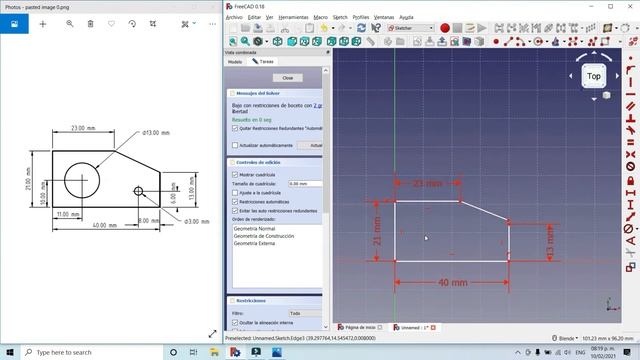Click the What's This help cursor icon

click(376, 28)
